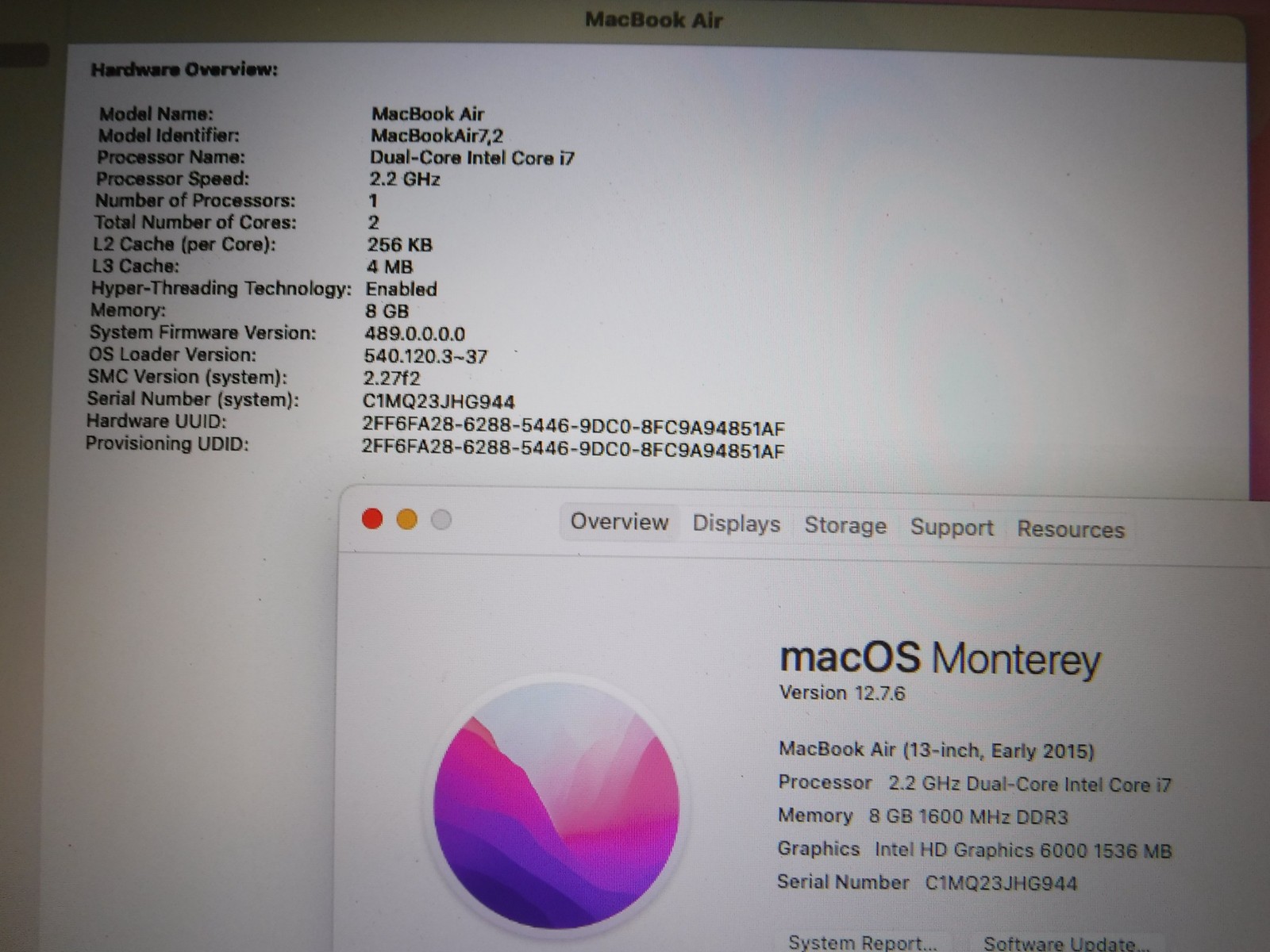Click the 8 GB 1600 MHz DDR3 line

click(x=923, y=816)
